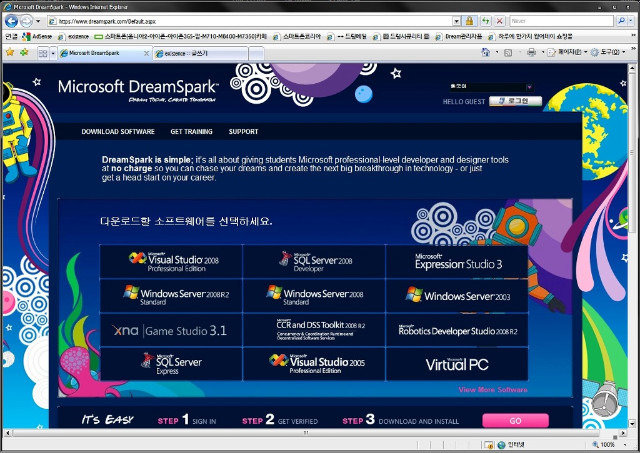Open the tab list dropdown arrow
The image size is (640, 453).
point(53,53)
